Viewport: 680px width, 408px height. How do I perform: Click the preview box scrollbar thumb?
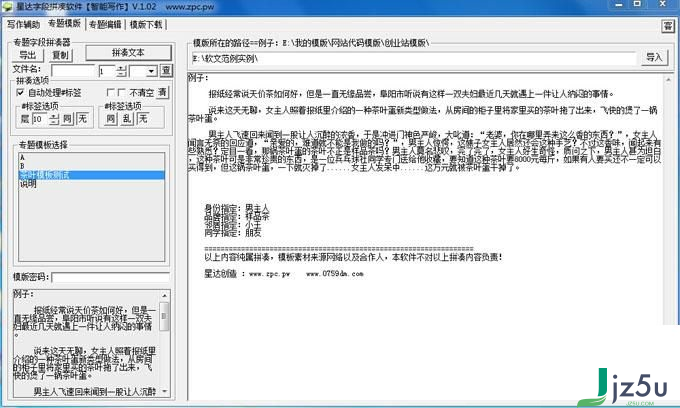[x=164, y=317]
